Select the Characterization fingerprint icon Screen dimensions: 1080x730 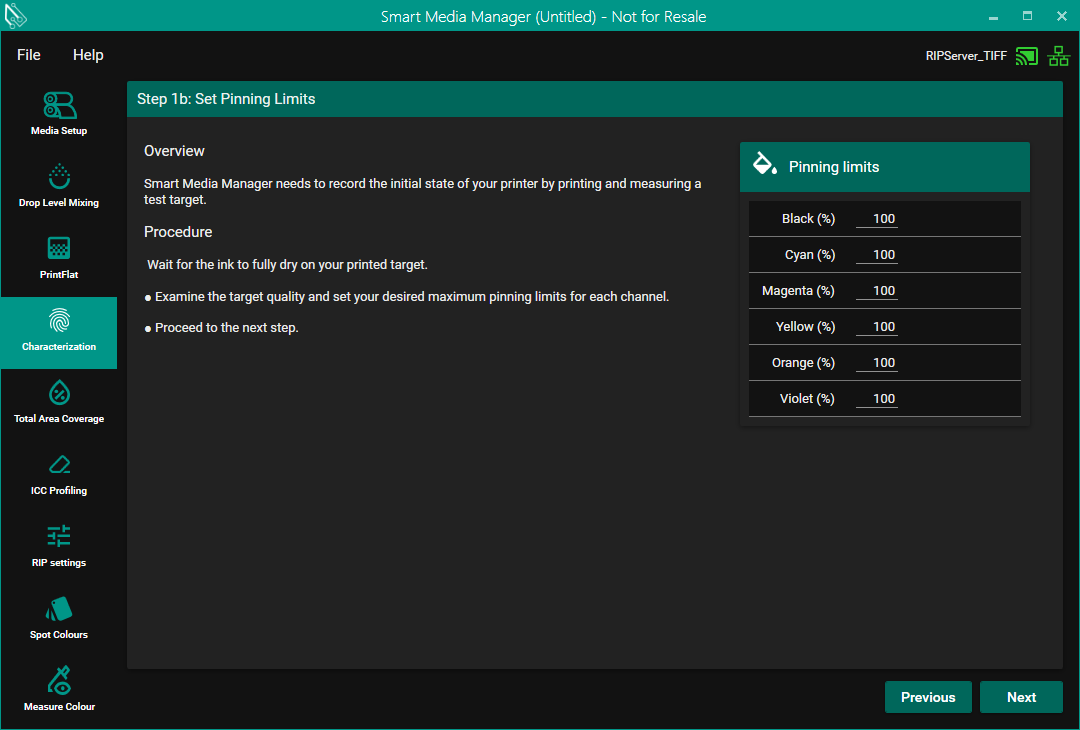(59, 320)
